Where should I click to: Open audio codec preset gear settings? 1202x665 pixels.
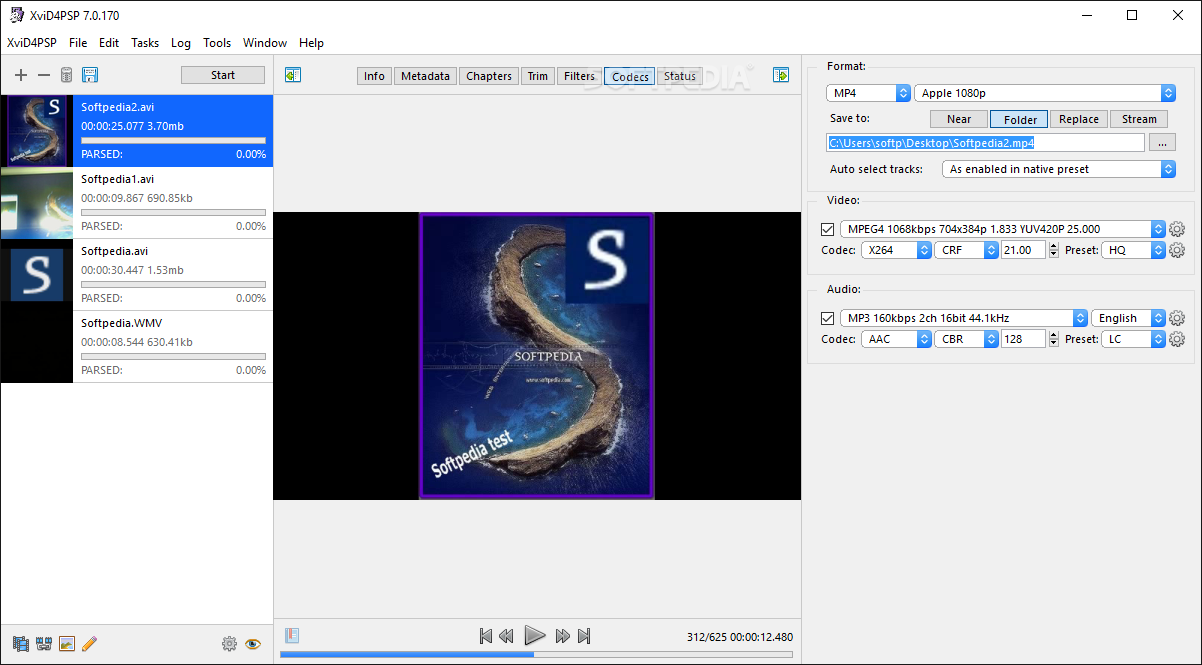[x=1177, y=339]
